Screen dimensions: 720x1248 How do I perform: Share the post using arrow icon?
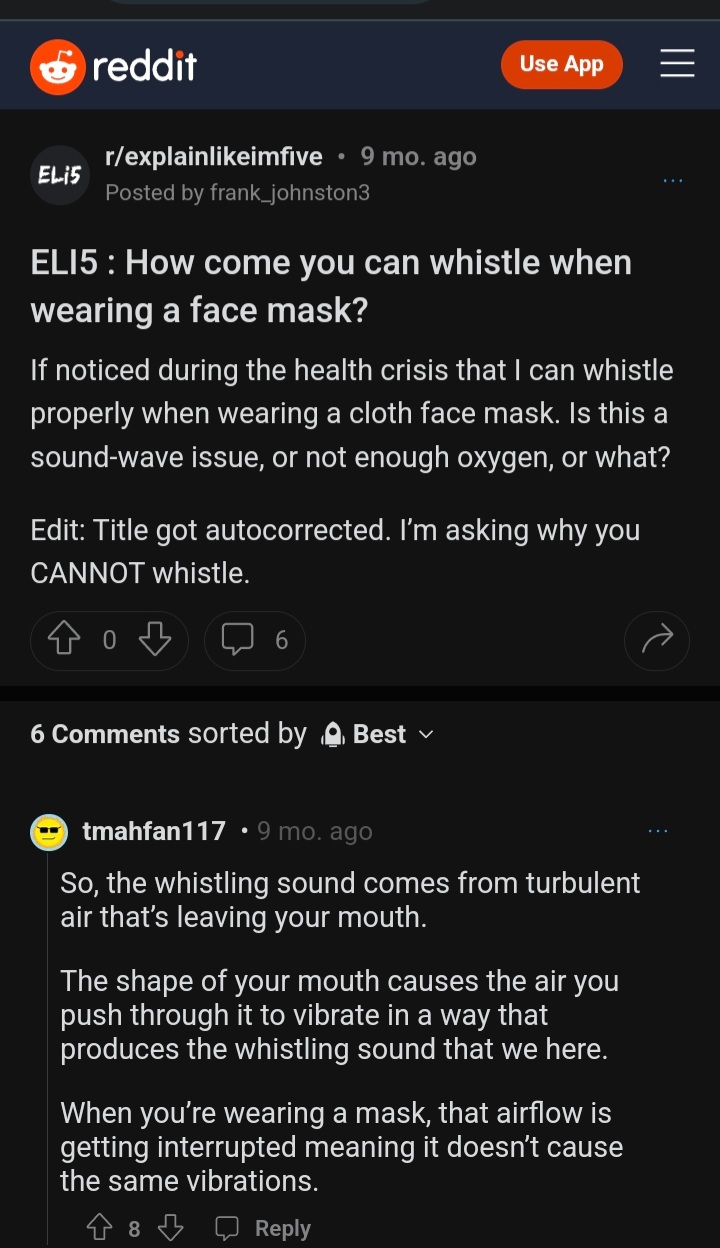pos(657,640)
